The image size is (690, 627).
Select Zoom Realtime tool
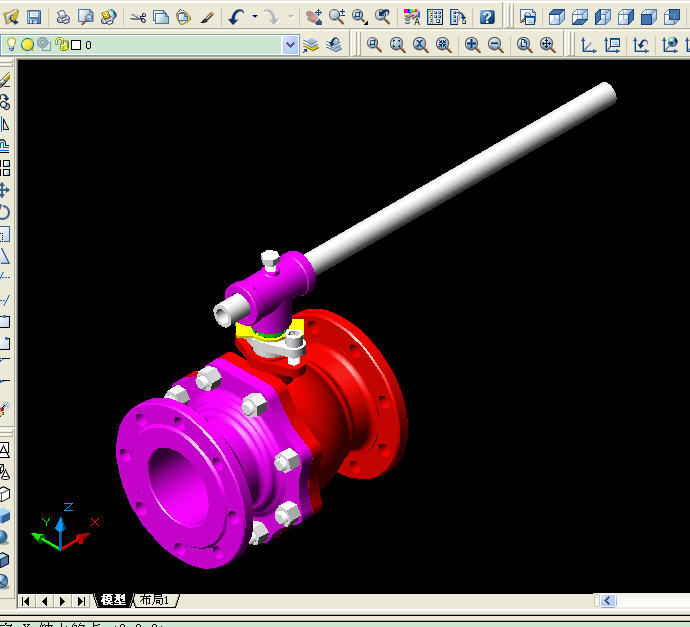coord(337,17)
